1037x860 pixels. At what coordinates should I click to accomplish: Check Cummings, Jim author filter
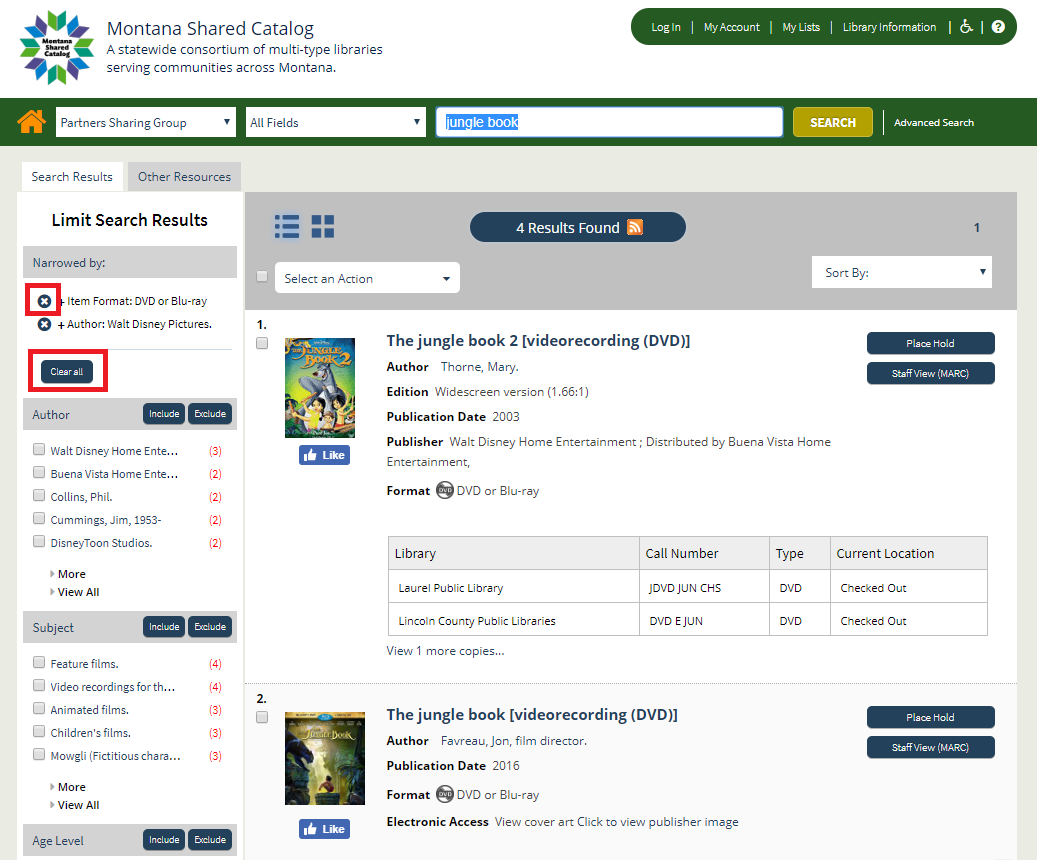[x=39, y=518]
